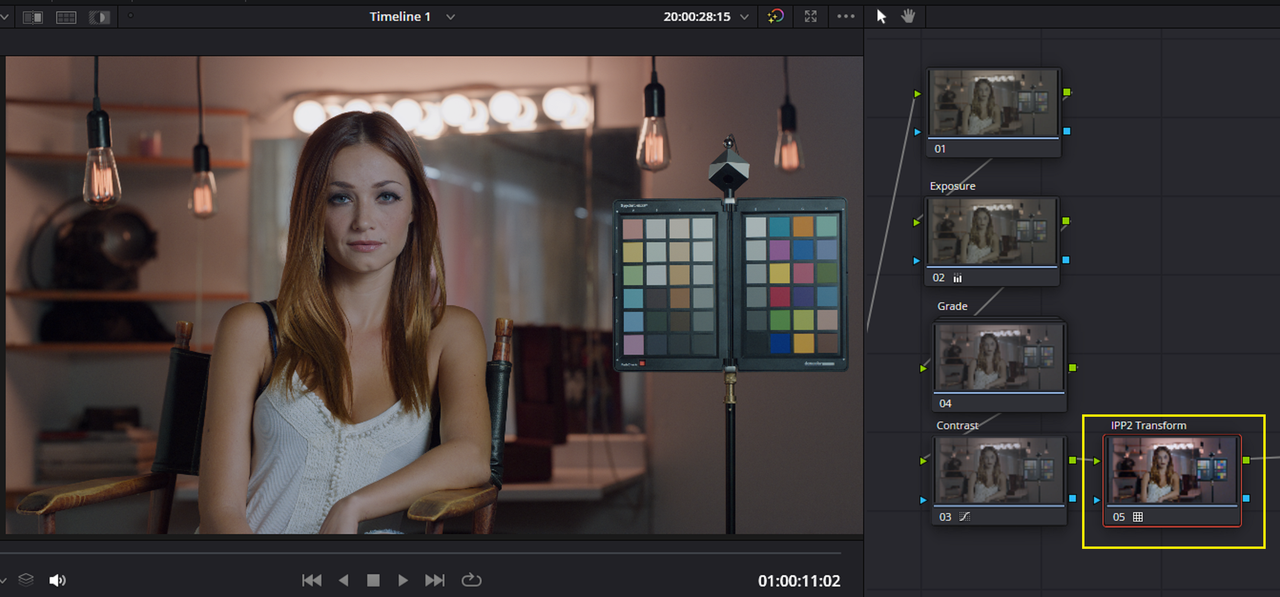Click the 01:00:11:02 record timecode
1280x597 pixels.
[x=799, y=580]
